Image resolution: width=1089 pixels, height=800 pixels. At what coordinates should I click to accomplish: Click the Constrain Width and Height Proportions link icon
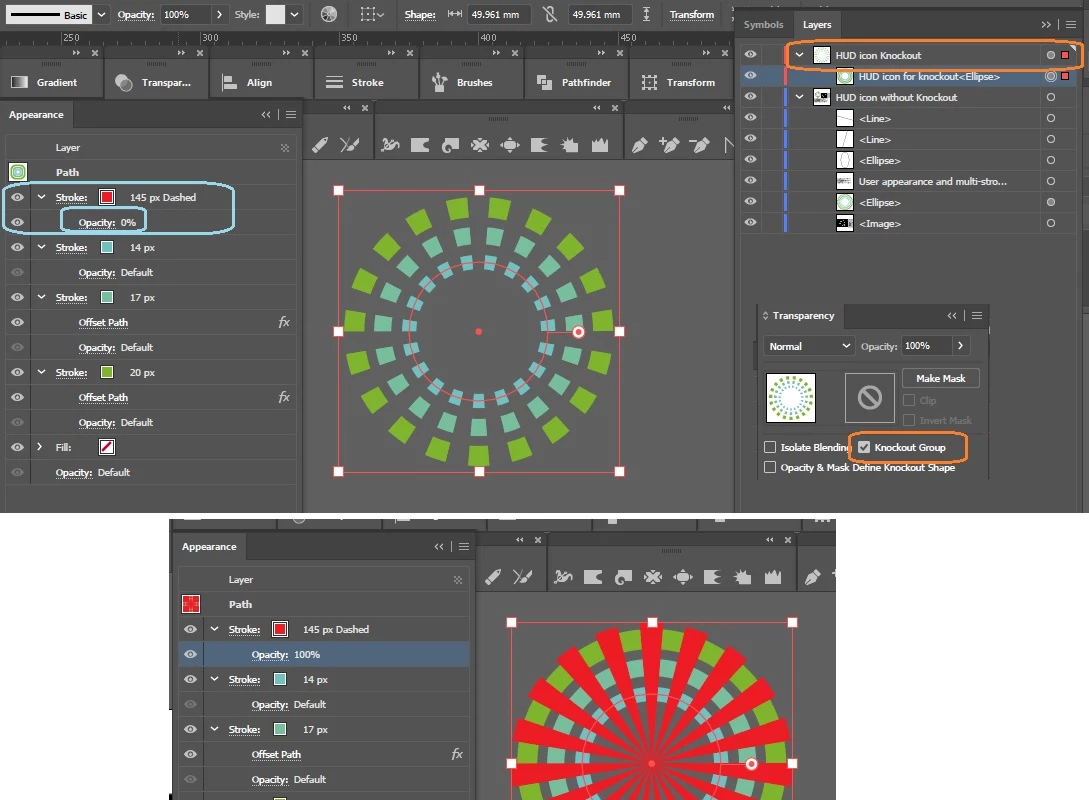[550, 14]
